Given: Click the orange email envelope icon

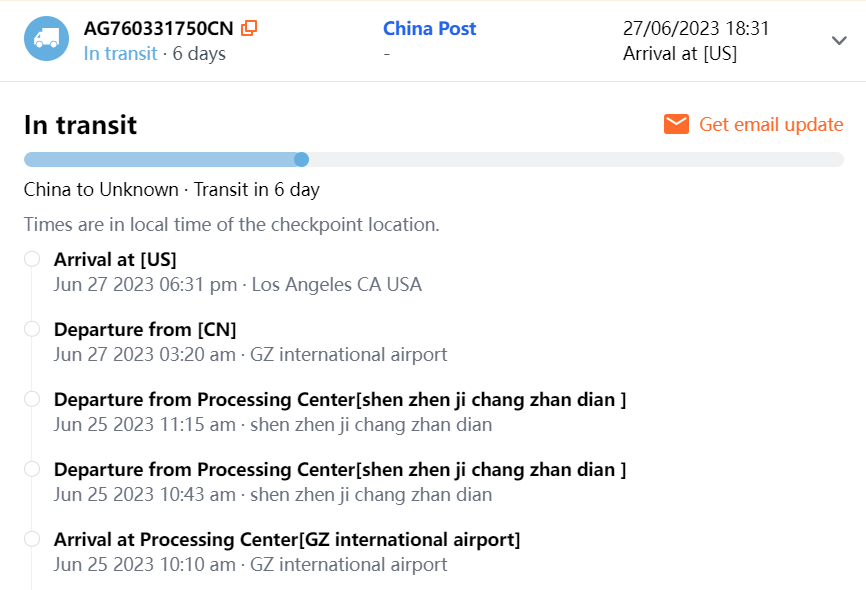Looking at the screenshot, I should click(x=677, y=124).
